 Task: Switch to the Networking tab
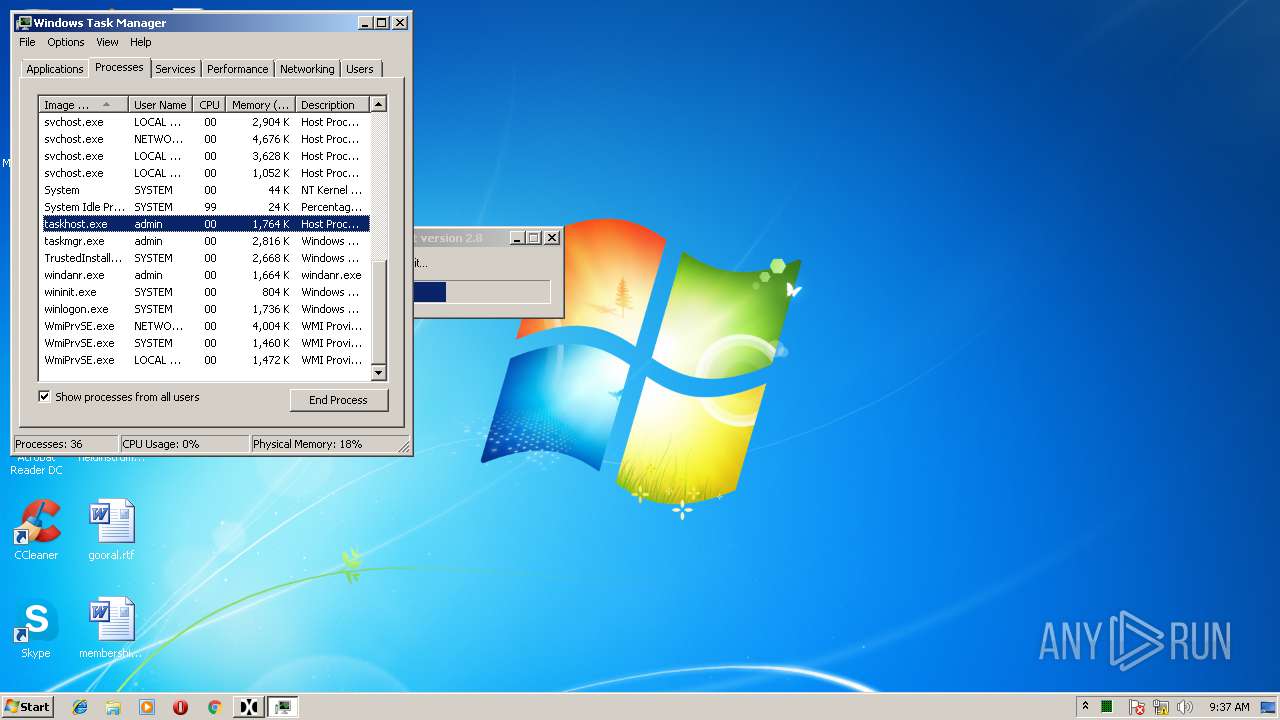[x=307, y=69]
